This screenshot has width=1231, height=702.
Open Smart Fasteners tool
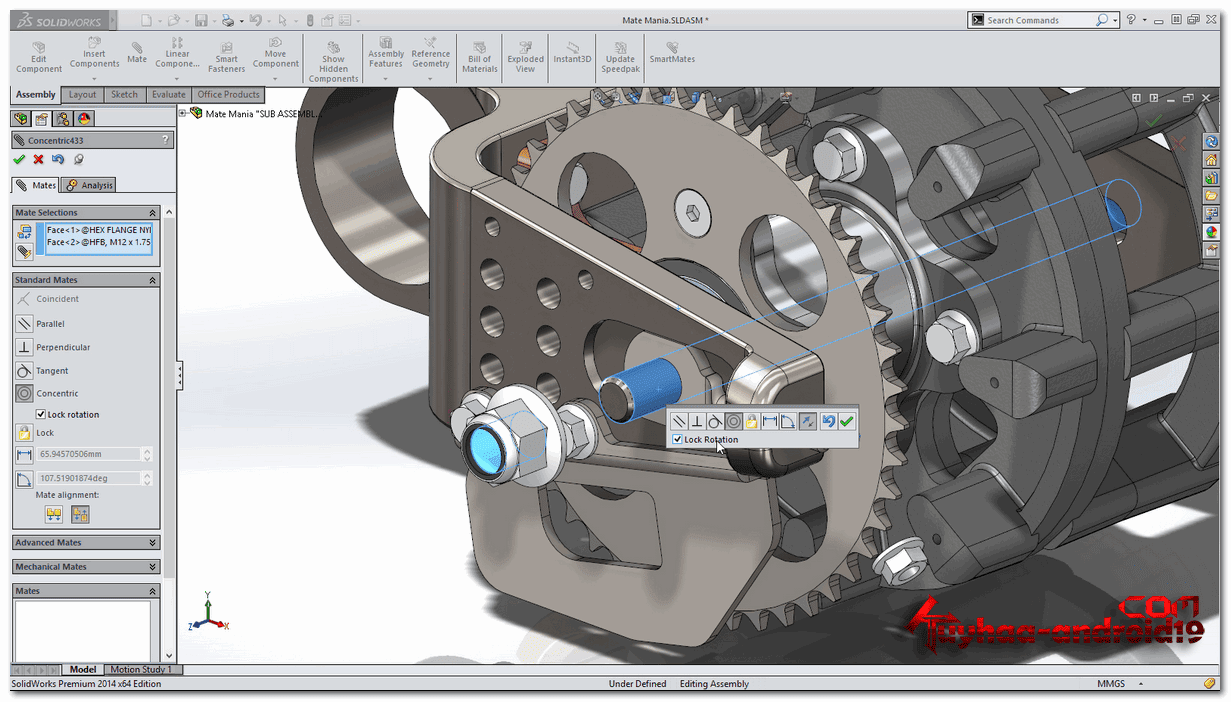[x=227, y=57]
